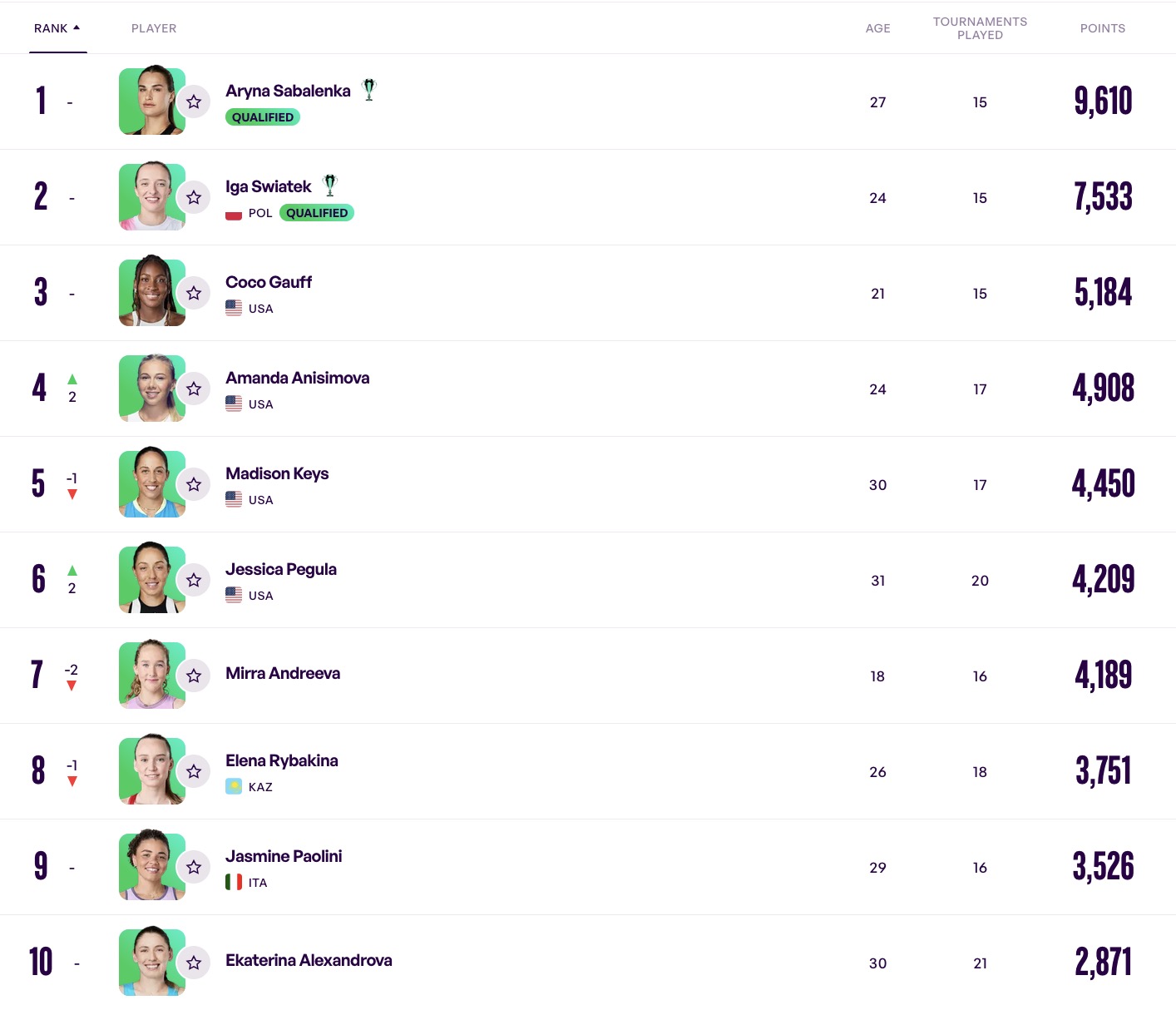Click star icon beside Amanda Anisimova
Viewport: 1176px width, 1010px height.
pyautogui.click(x=194, y=389)
